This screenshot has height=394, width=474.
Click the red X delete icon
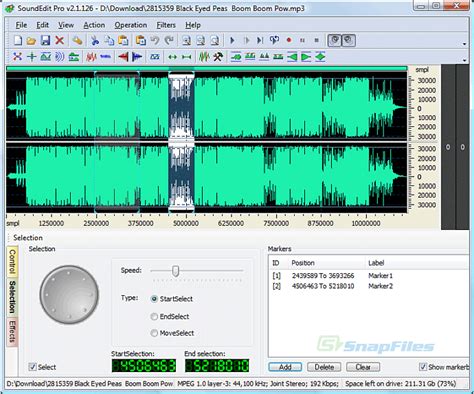coord(59,41)
